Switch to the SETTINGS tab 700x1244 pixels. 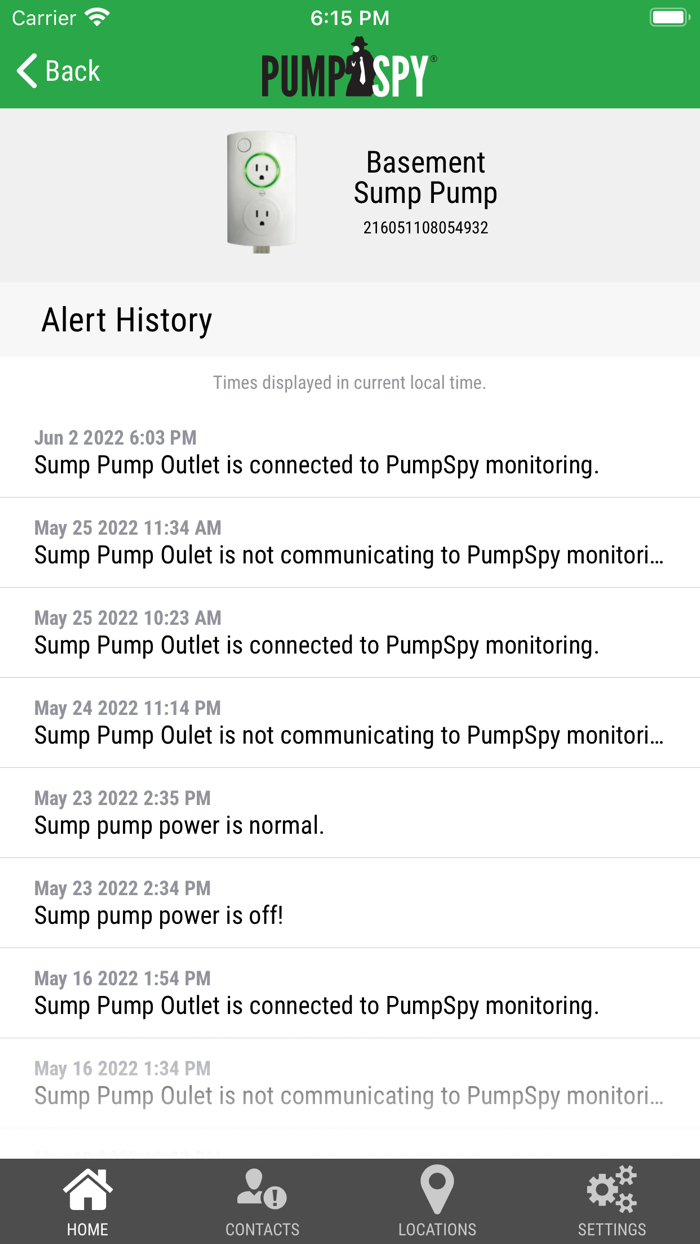611,1200
